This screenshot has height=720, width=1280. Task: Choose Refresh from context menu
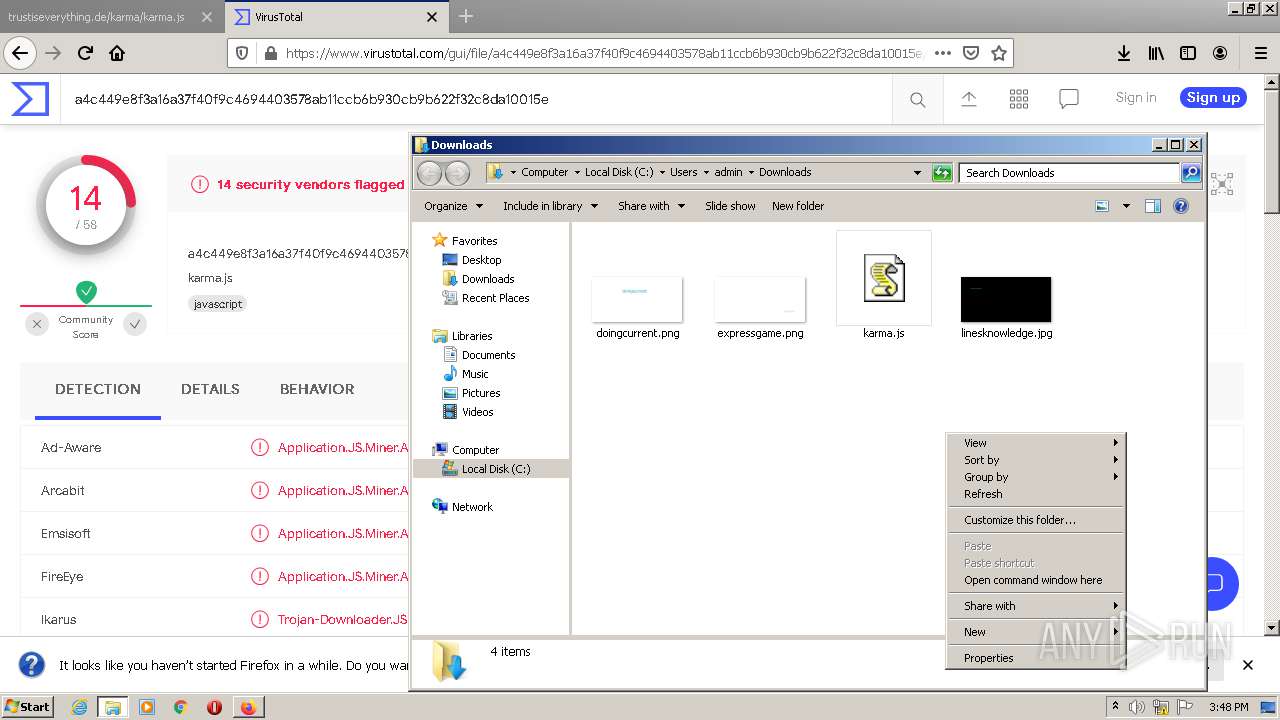1035,494
